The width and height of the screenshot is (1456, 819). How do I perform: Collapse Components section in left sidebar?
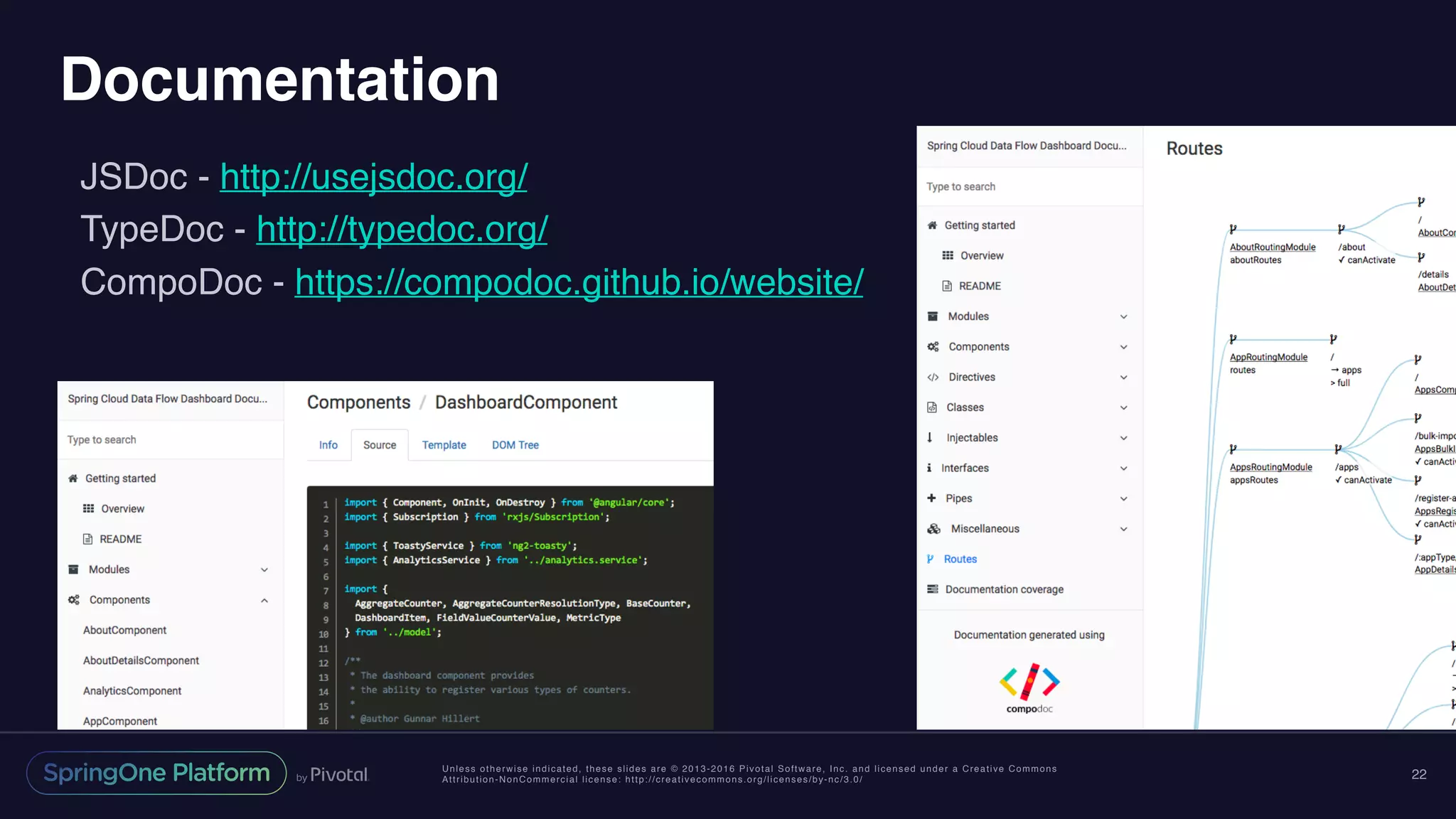264,601
